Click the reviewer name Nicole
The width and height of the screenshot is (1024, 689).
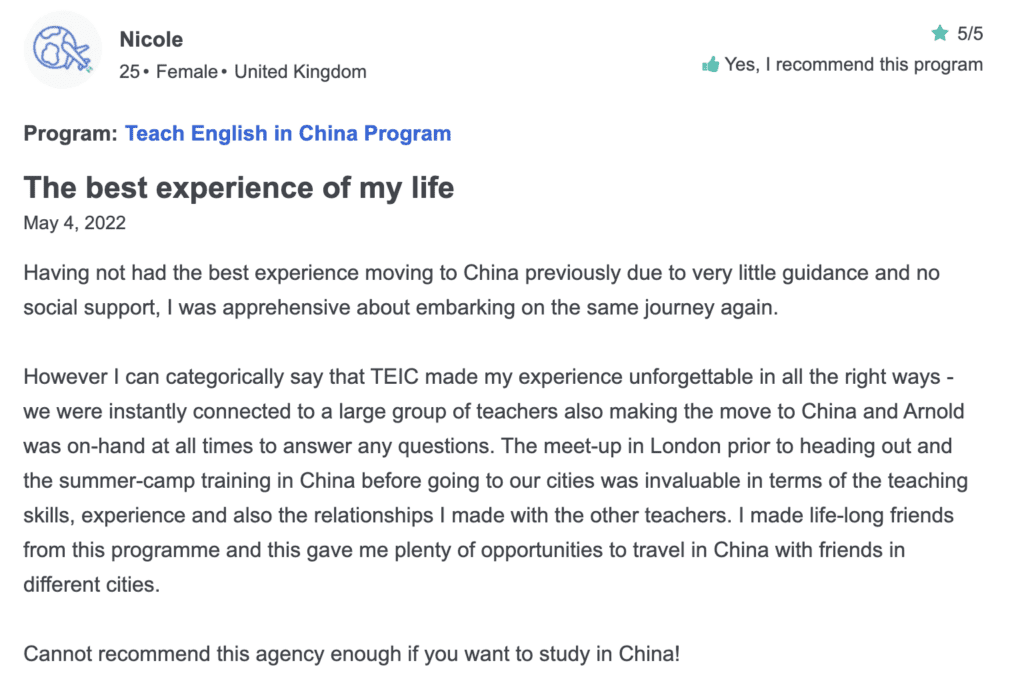151,39
